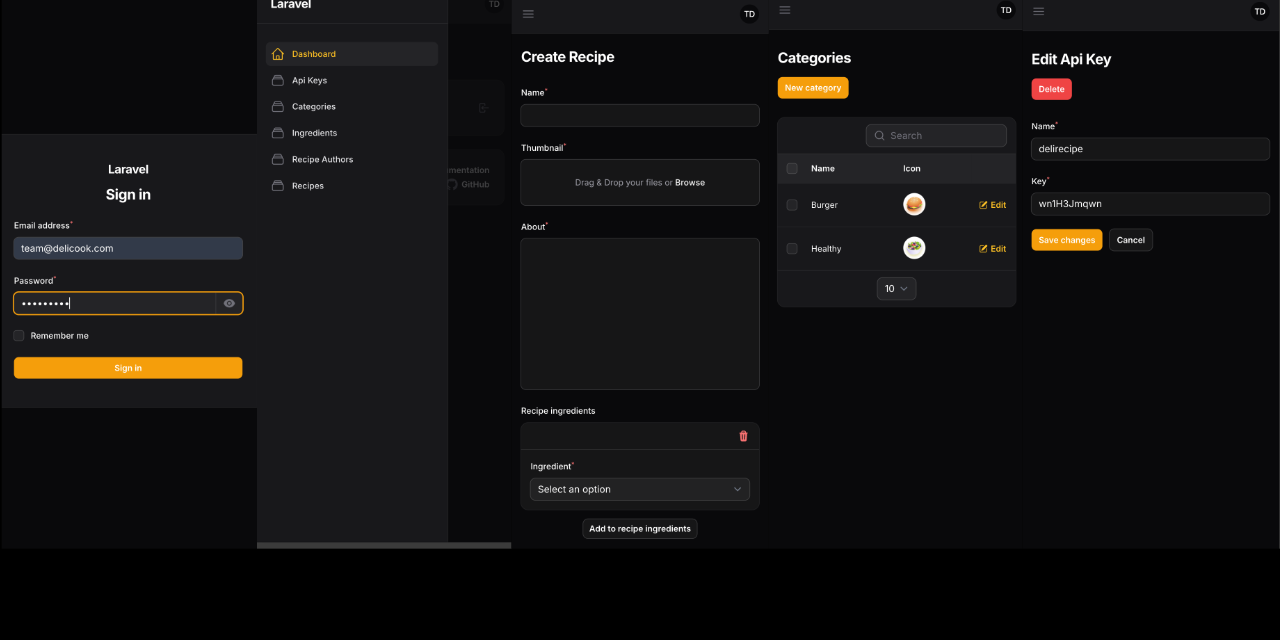Enable the Remember me checkbox

click(19, 336)
